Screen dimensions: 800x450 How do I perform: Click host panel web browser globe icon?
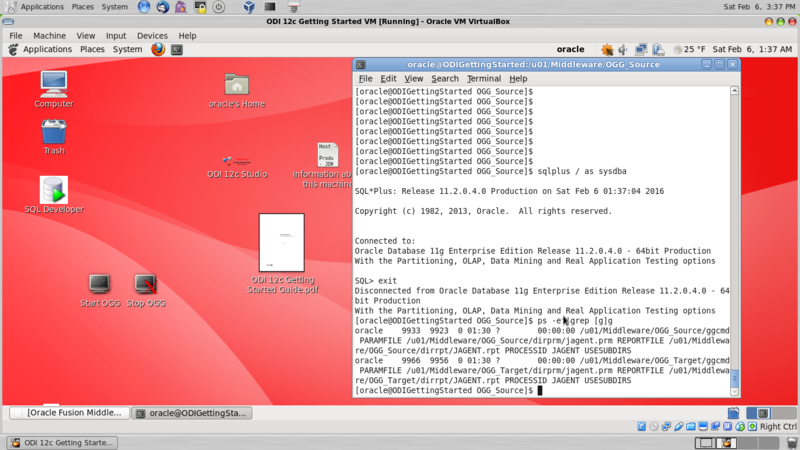point(144,7)
